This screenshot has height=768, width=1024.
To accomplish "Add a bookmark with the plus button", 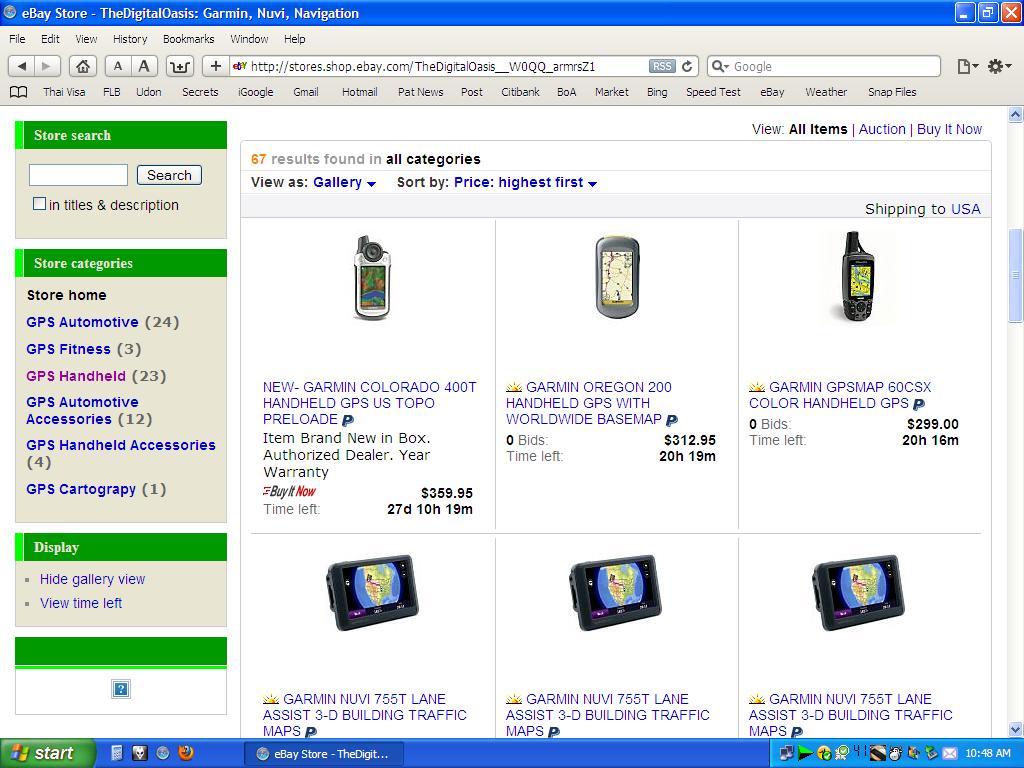I will click(x=216, y=66).
